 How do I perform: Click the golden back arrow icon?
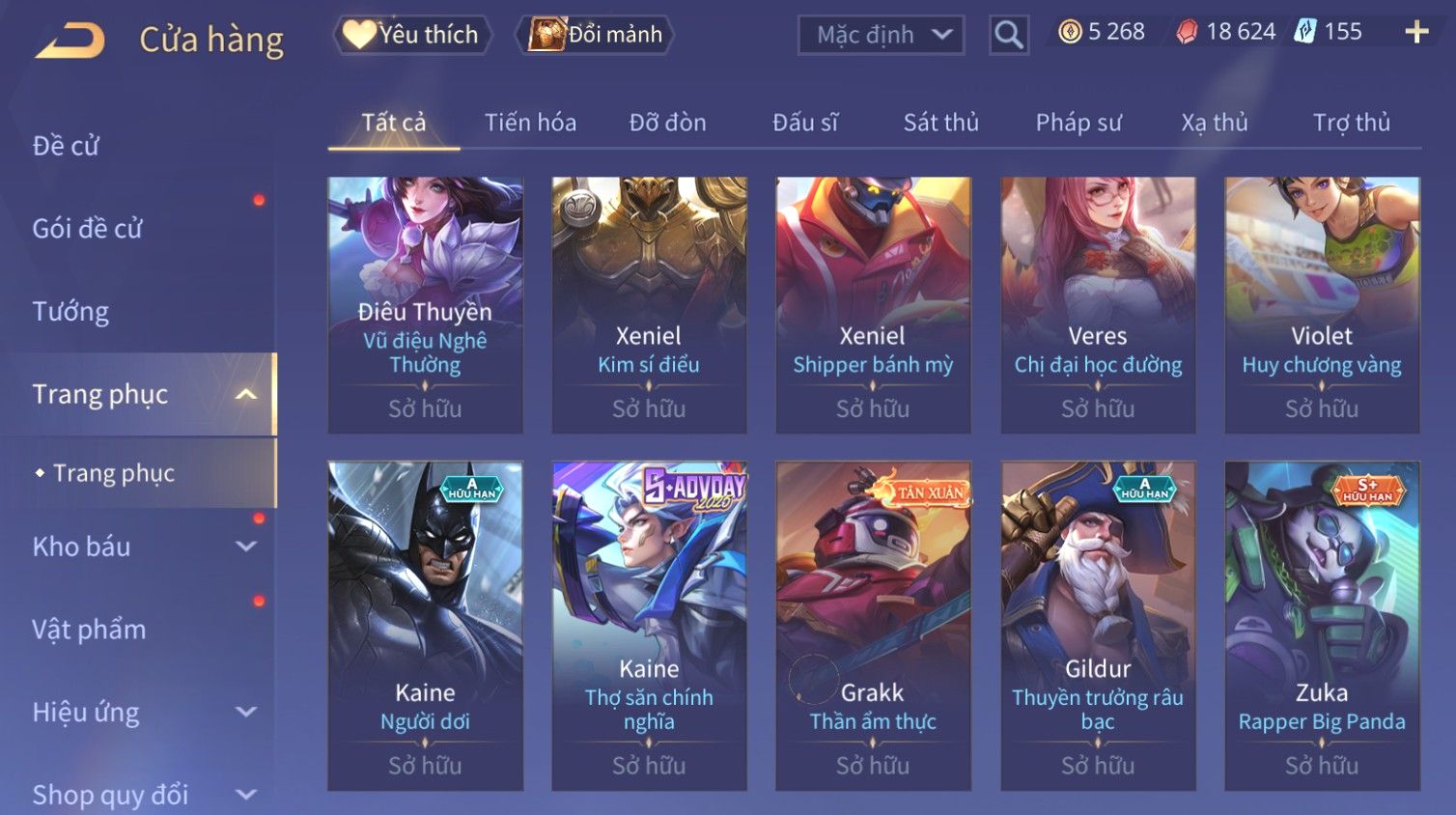[70, 41]
